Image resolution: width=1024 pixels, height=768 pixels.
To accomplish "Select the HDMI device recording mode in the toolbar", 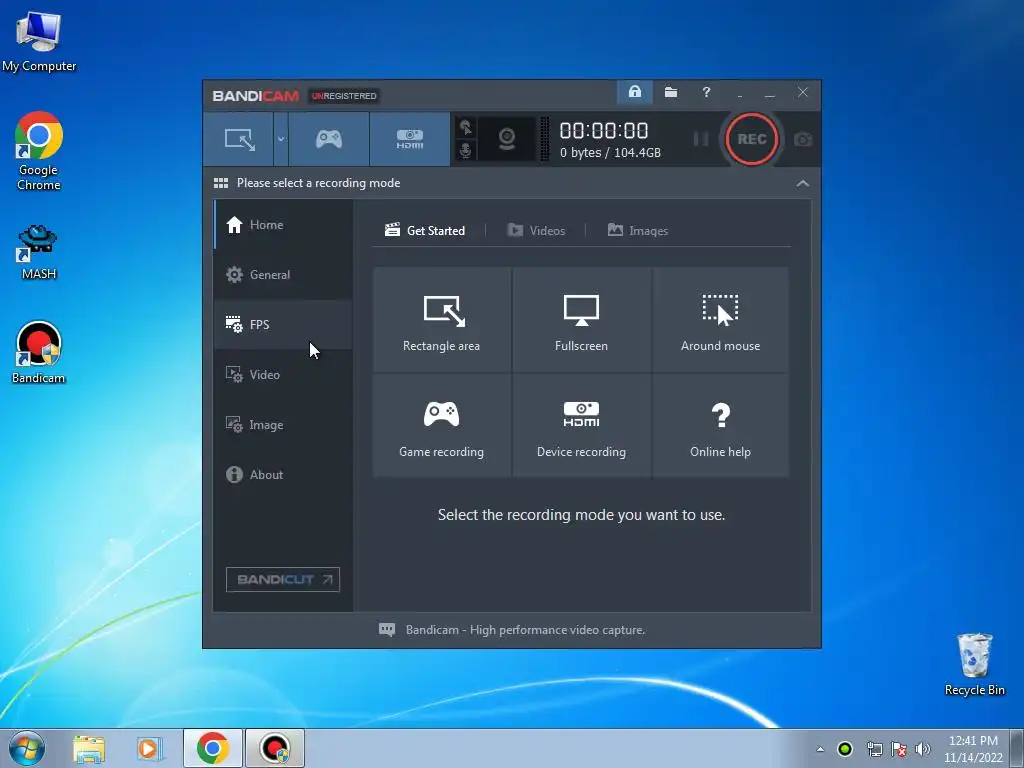I will click(410, 139).
